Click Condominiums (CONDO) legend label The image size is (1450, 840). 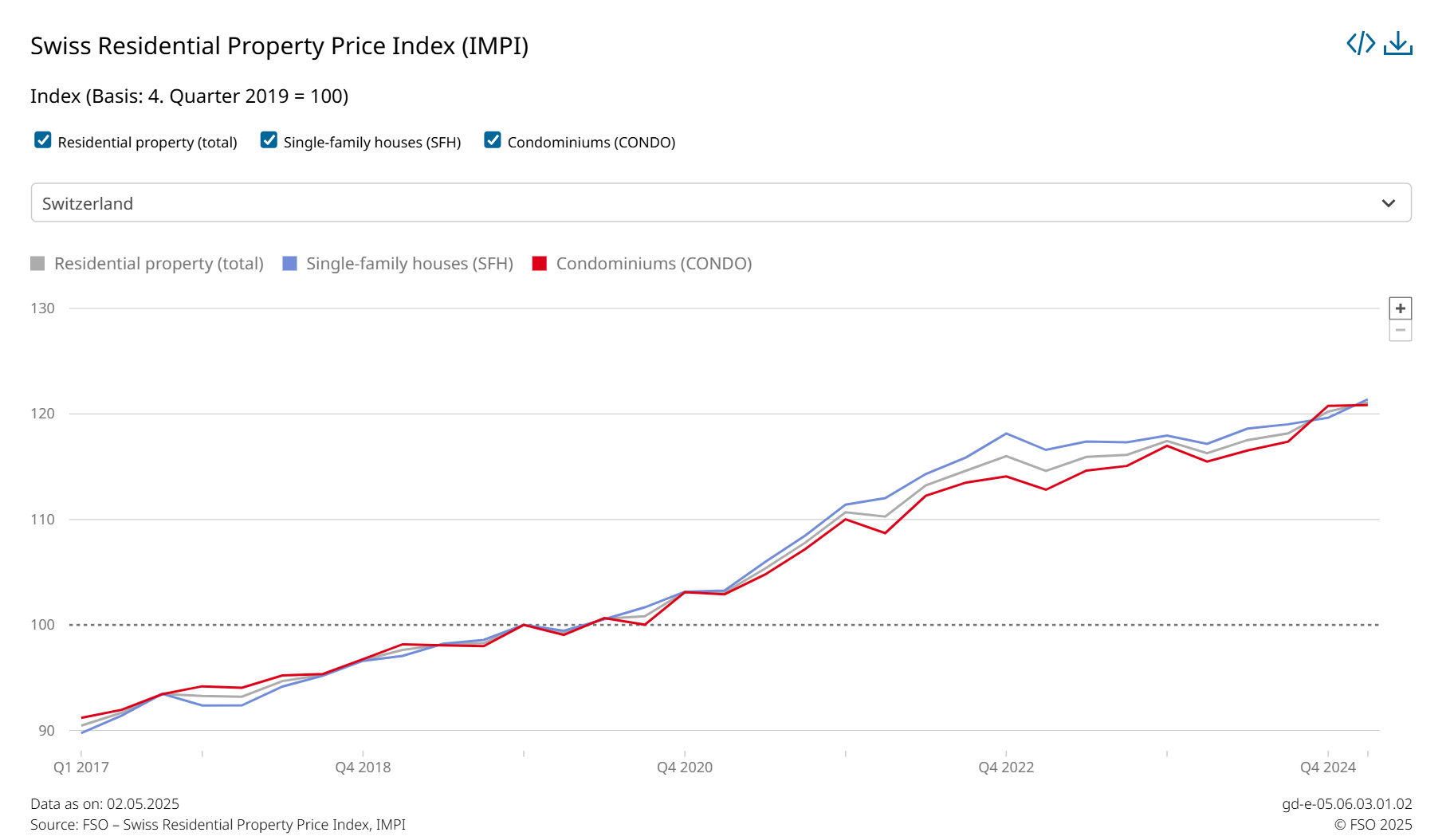654,264
